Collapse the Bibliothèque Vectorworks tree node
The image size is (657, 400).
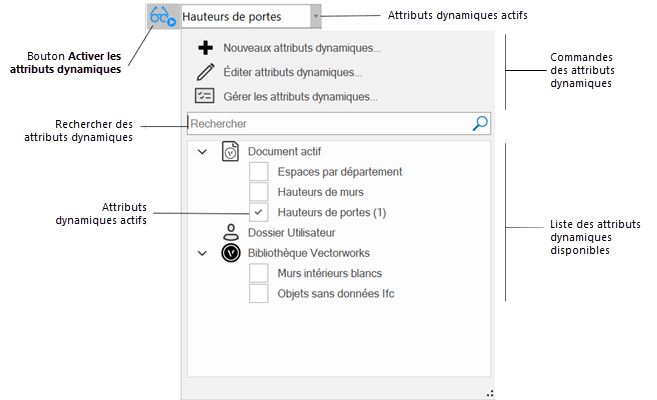[x=202, y=253]
